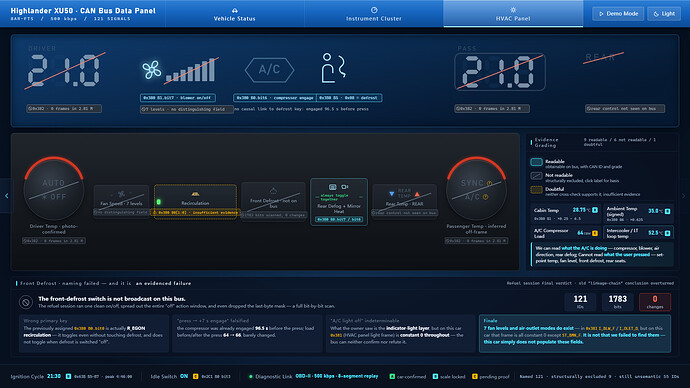Click the Rear Temp · REAR button
Viewport: 690px width, 388px height.
pos(404,201)
